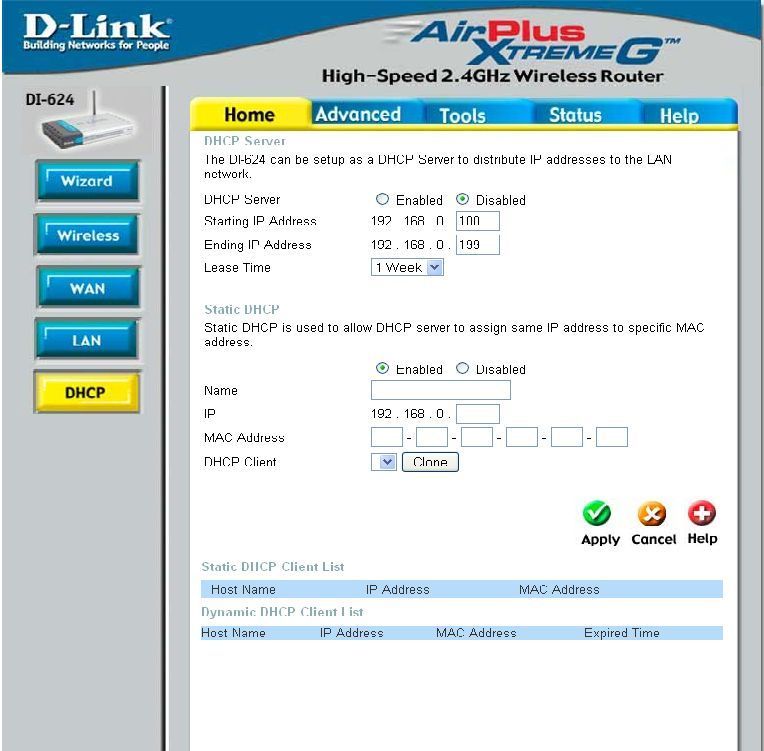Select the DHCP sidebar button
The height and width of the screenshot is (751, 764).
coord(86,392)
